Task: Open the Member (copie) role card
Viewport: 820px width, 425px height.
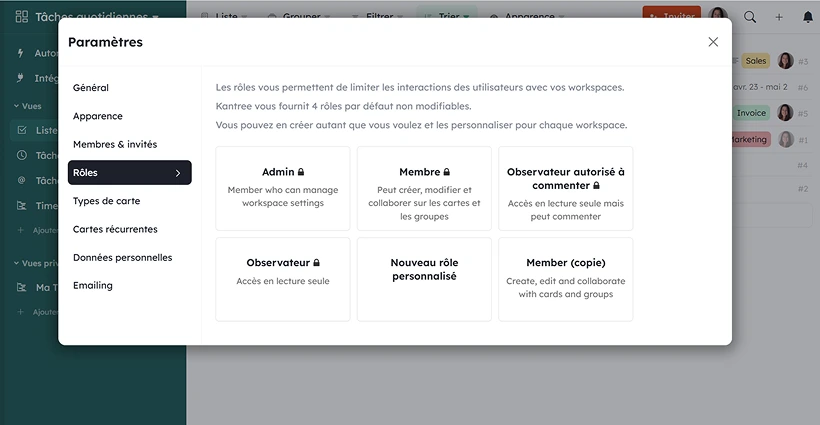Action: [565, 278]
